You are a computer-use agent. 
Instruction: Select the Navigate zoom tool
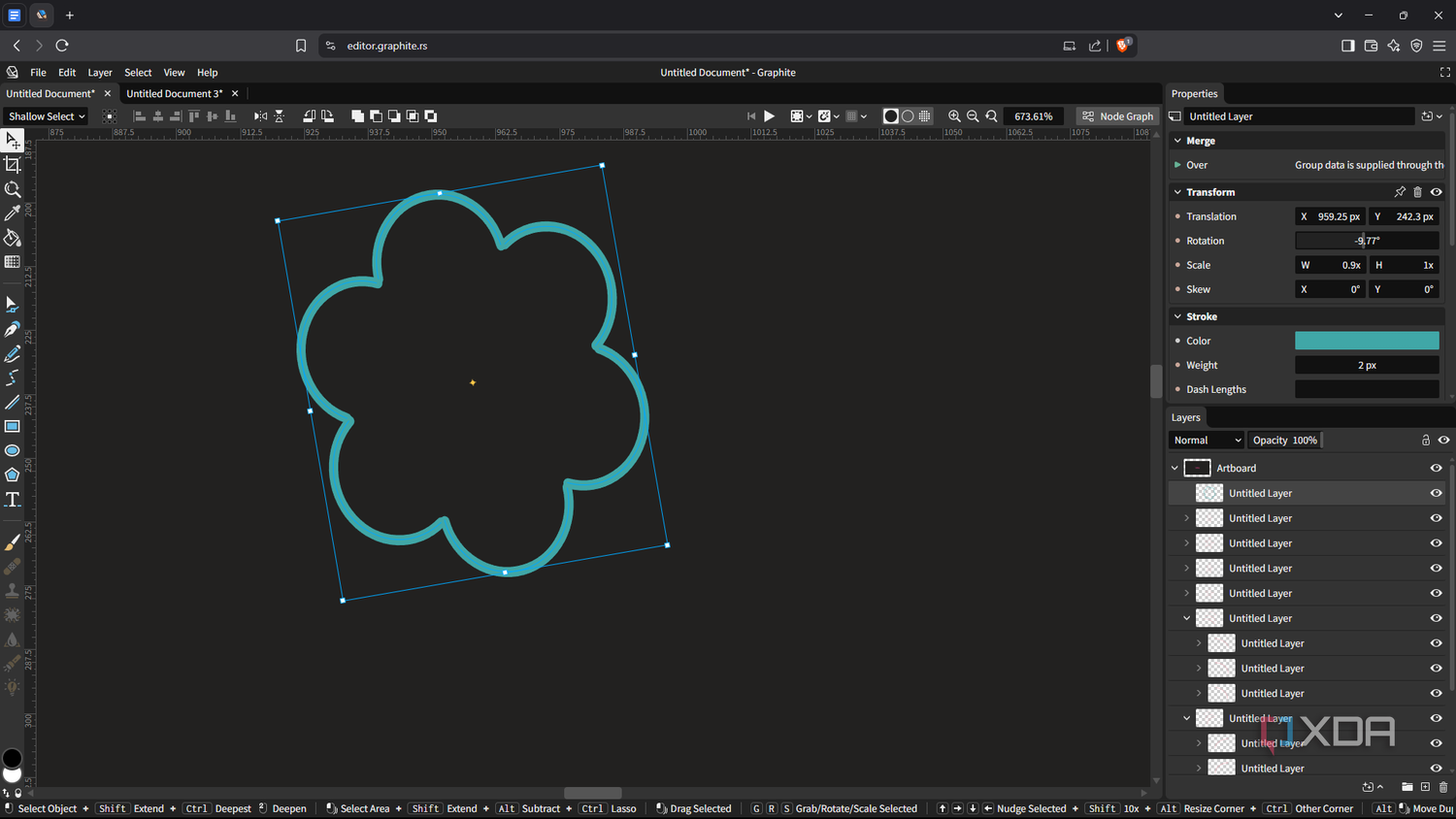[13, 189]
